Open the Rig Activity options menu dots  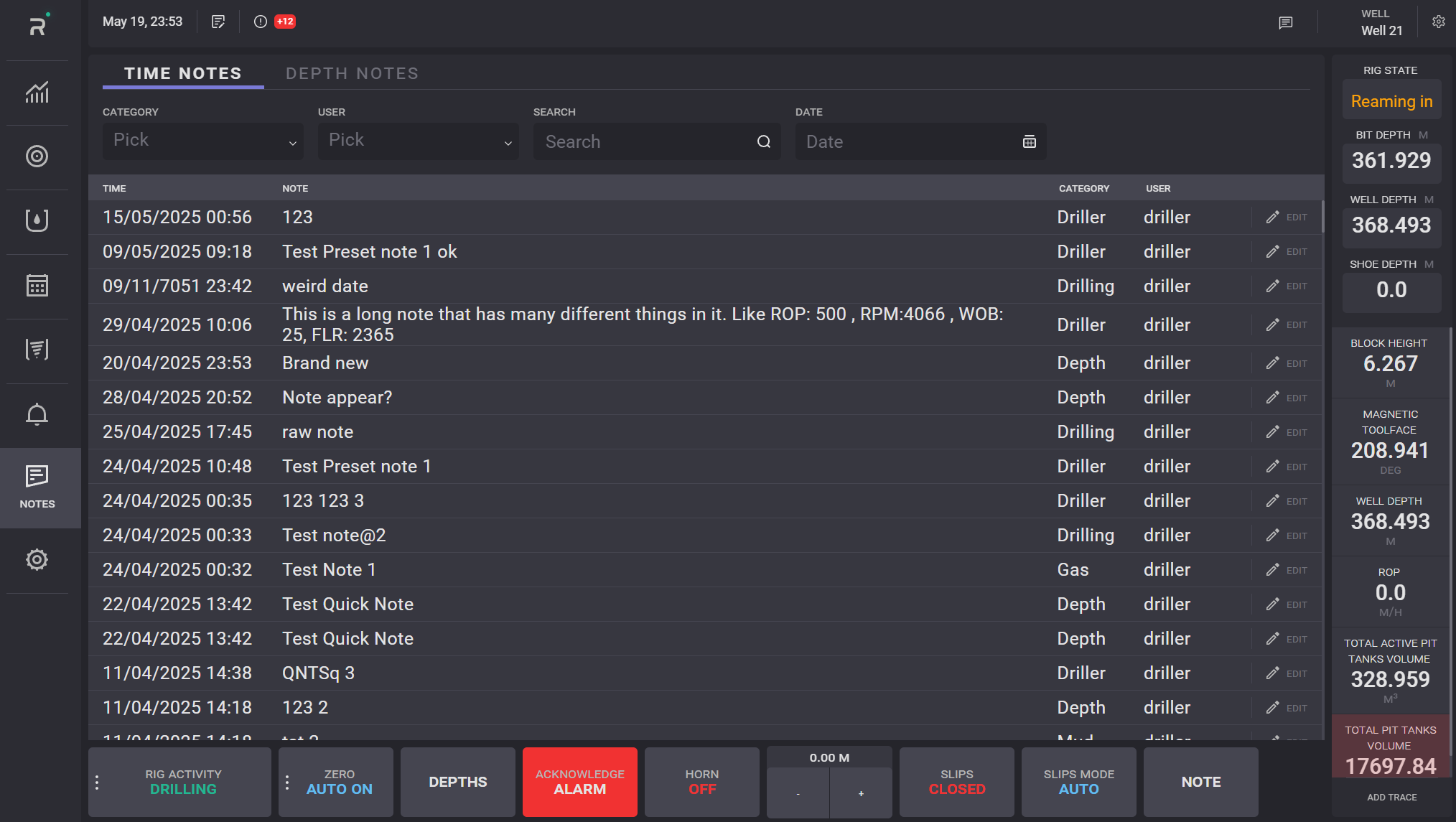click(x=98, y=782)
